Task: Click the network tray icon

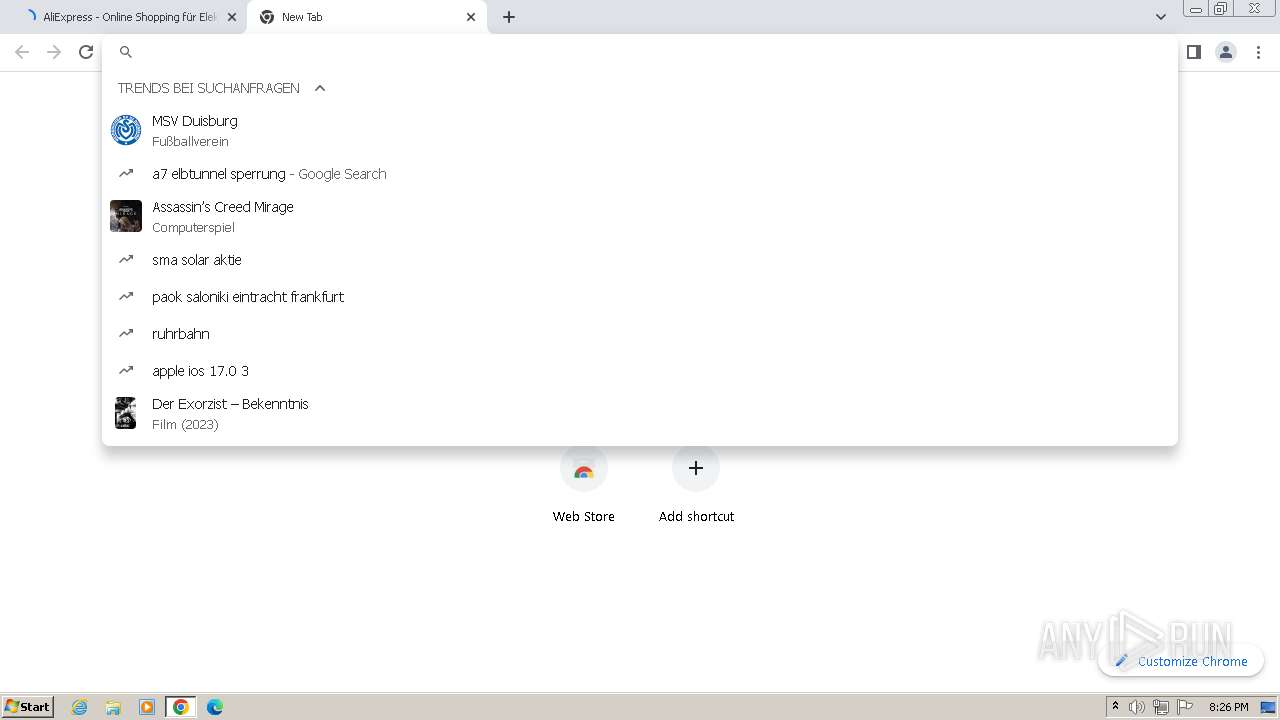Action: pos(1161,707)
